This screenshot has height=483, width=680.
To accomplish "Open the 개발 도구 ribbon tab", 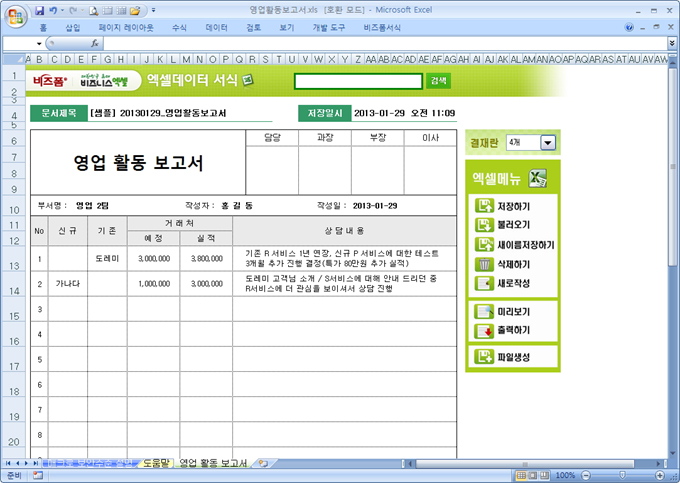I will point(329,28).
